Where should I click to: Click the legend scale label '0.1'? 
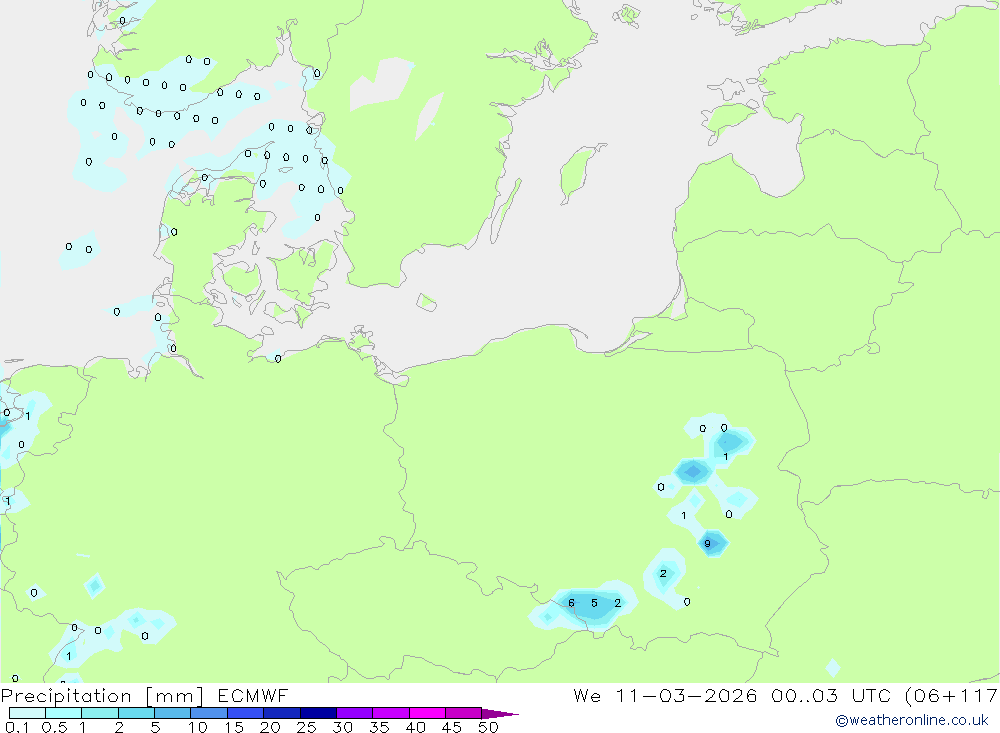pyautogui.click(x=17, y=727)
